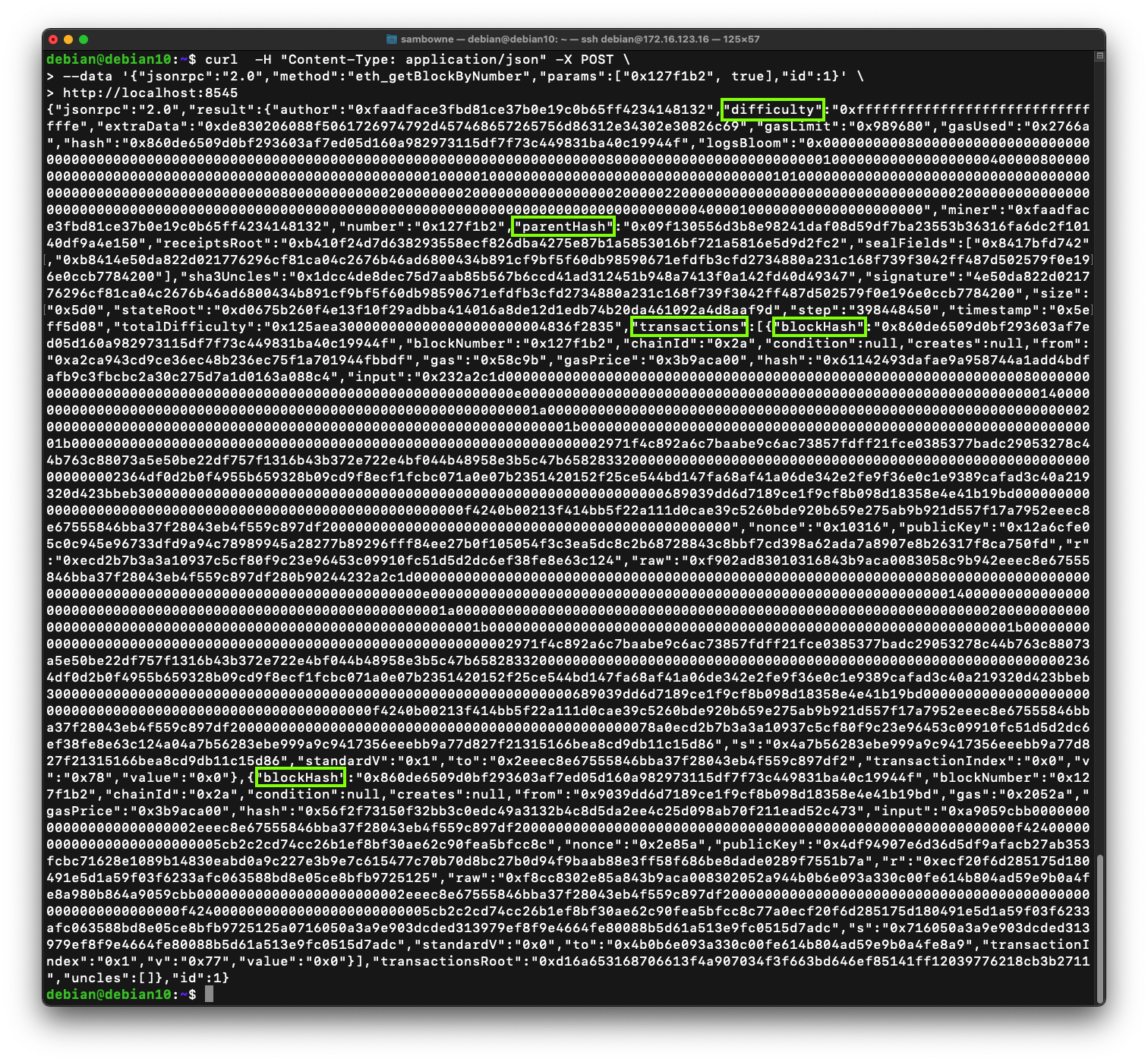Click the 'http://localhost:8545' URL
The image size is (1148, 1062).
150,93
